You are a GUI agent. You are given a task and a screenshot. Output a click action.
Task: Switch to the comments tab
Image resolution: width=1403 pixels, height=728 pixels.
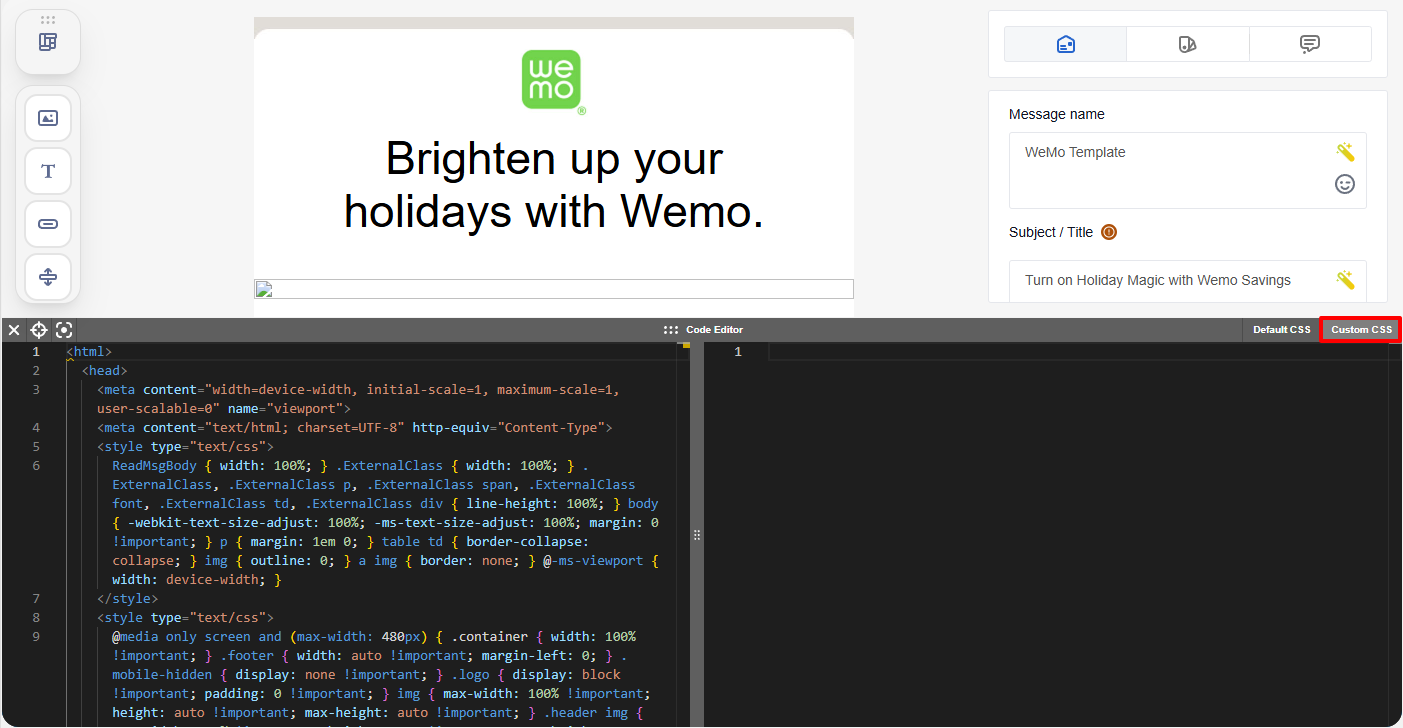[1310, 44]
